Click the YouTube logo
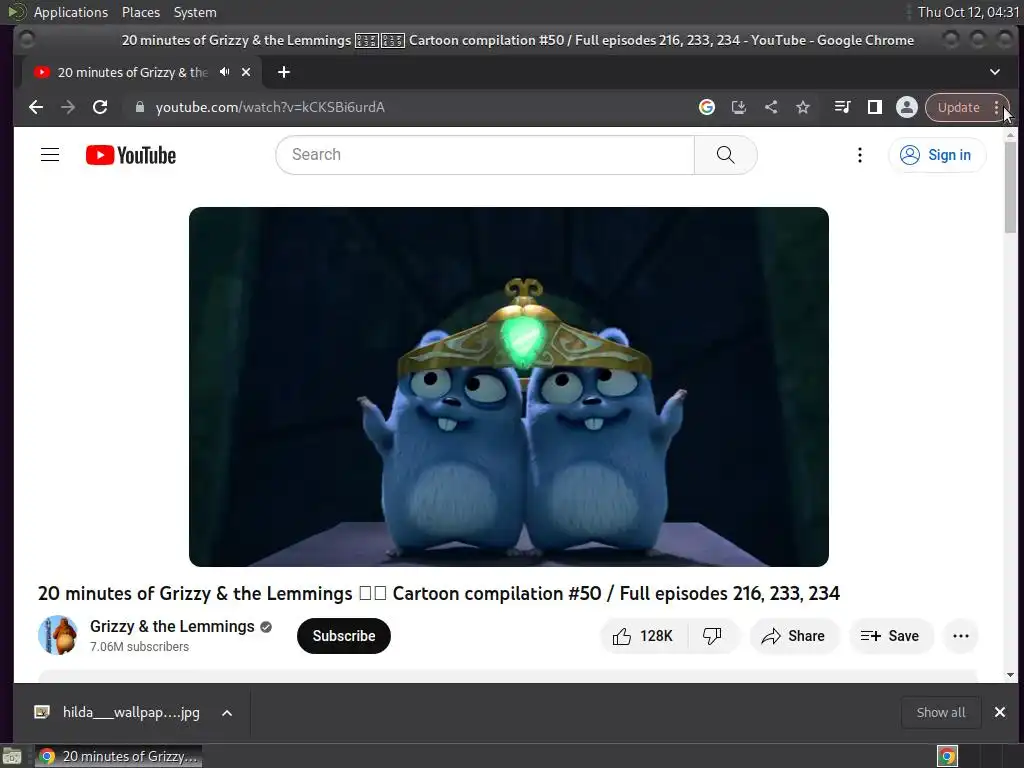 pos(131,155)
